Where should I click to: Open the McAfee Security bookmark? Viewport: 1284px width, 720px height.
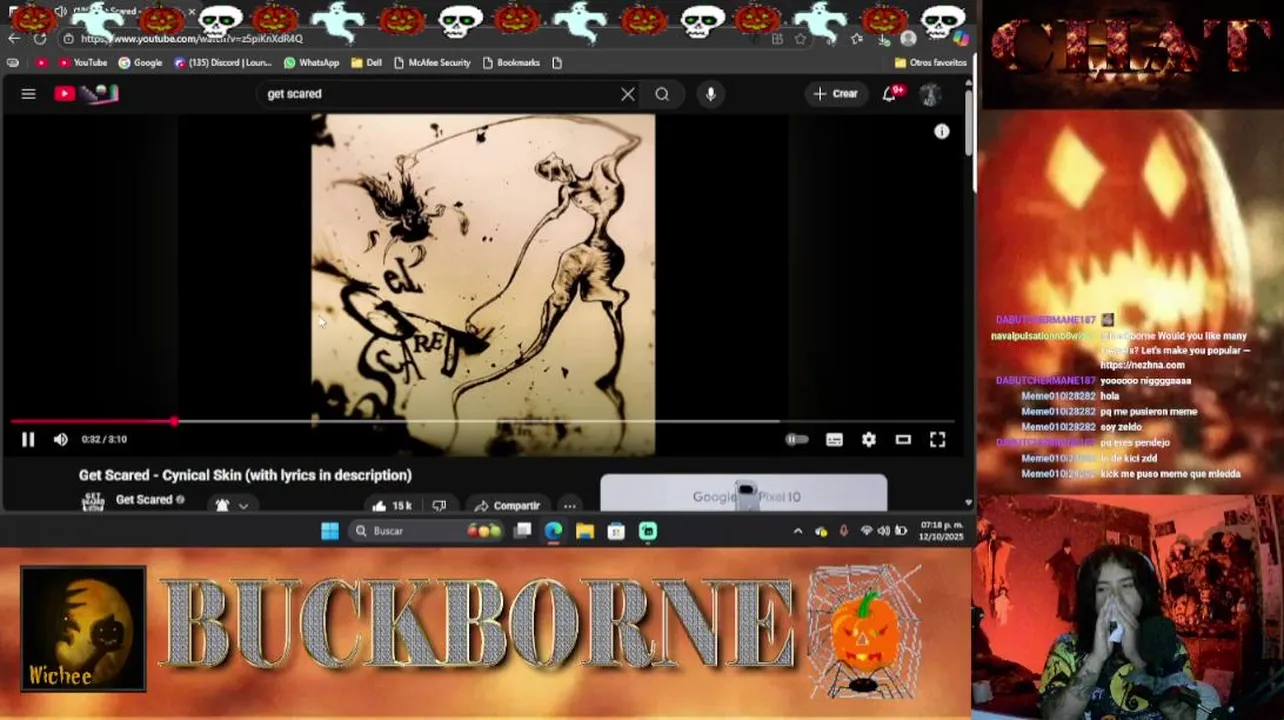pyautogui.click(x=432, y=62)
